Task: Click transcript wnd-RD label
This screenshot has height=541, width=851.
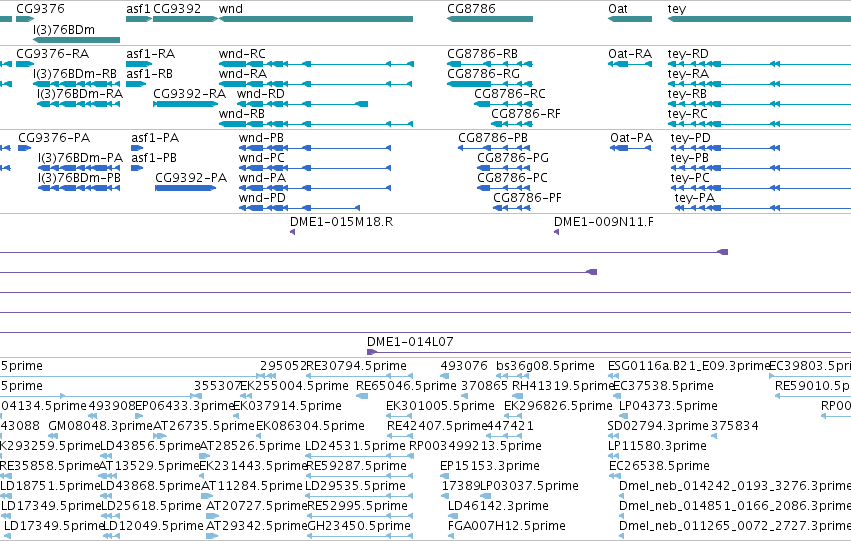Action: [261, 94]
